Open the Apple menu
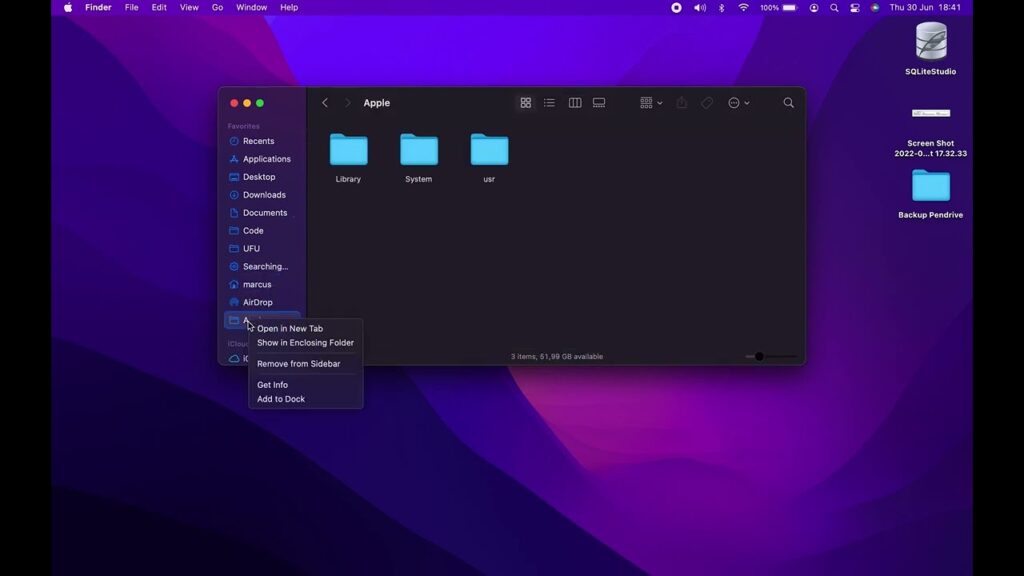Screen dimensions: 1024x576 (68, 8)
